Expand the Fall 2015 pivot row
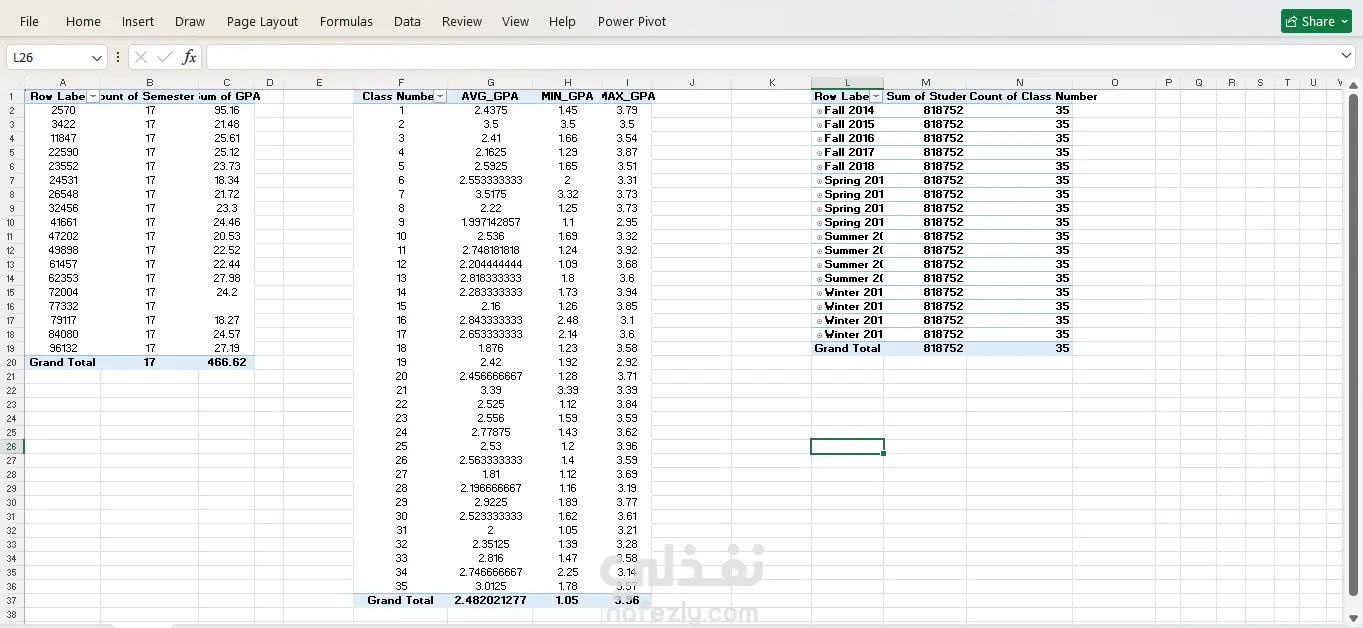Viewport: 1363px width, 628px height. pyautogui.click(x=819, y=125)
